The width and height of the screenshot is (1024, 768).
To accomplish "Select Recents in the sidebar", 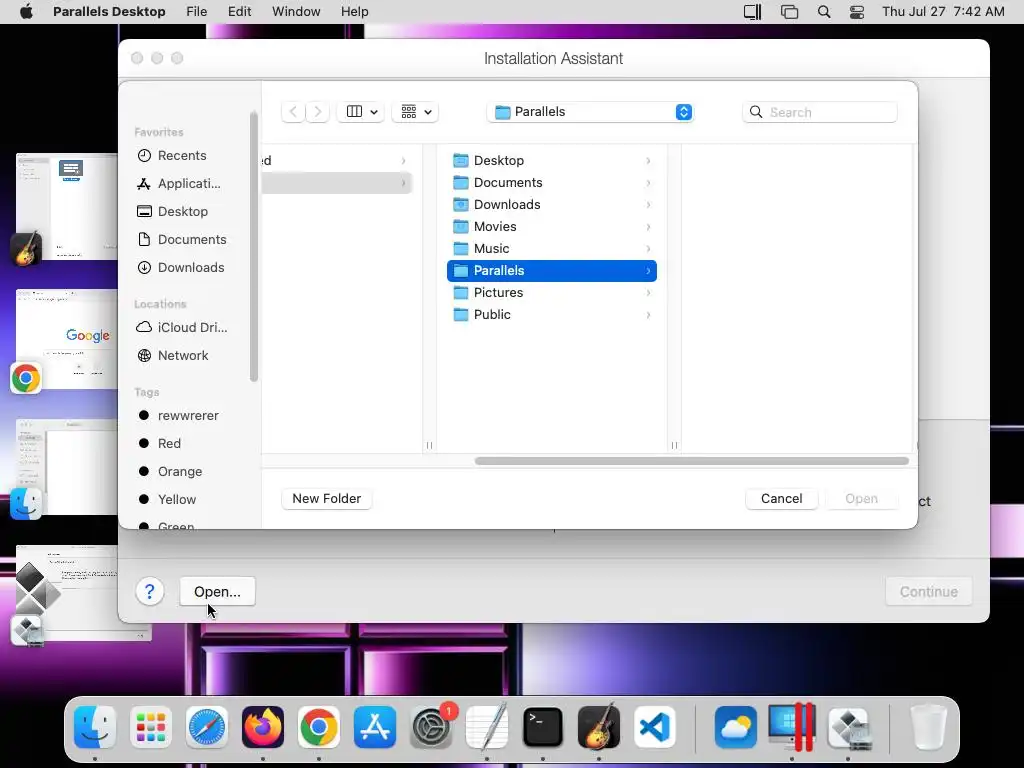I will (182, 155).
